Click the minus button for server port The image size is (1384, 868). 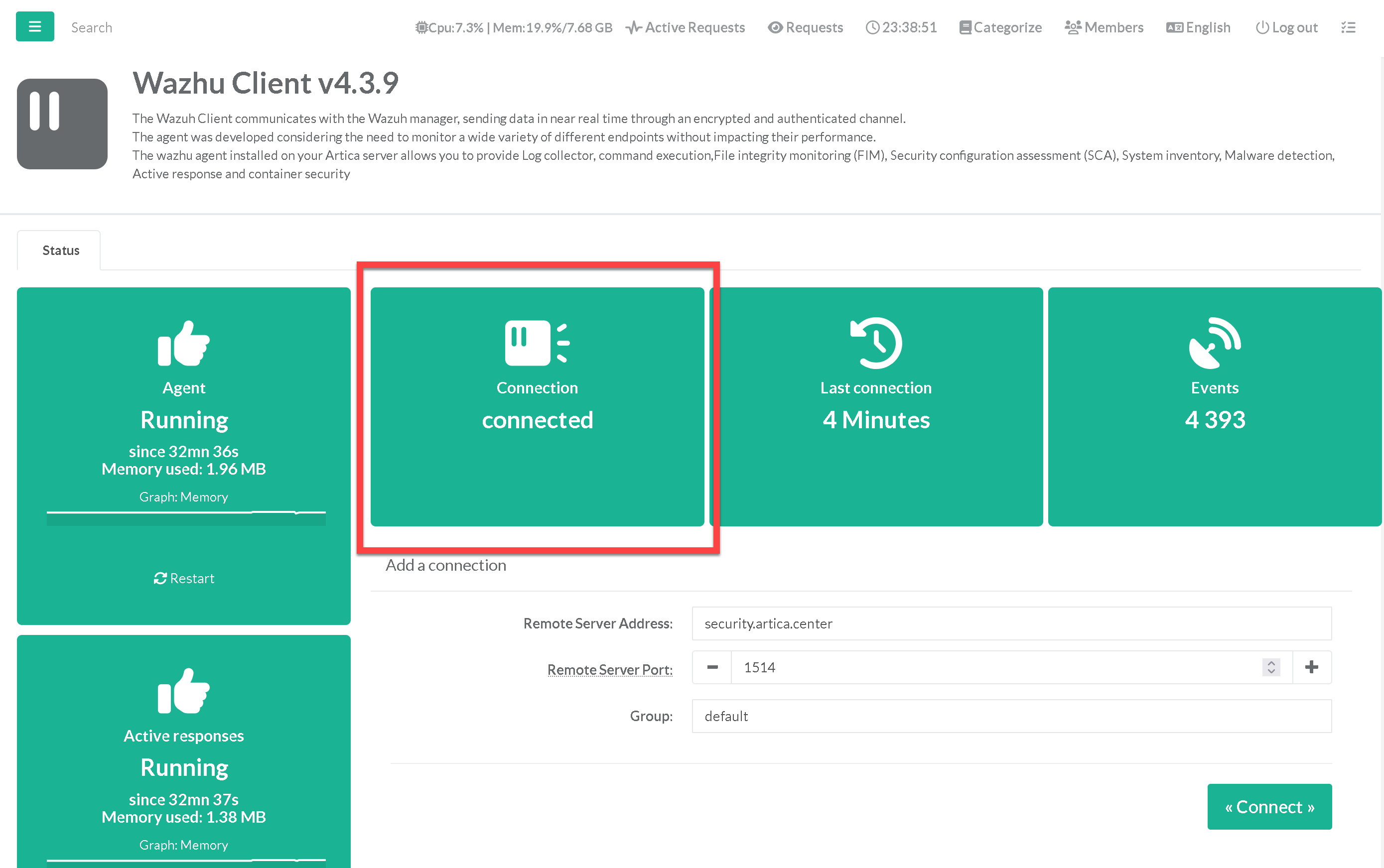(x=712, y=667)
